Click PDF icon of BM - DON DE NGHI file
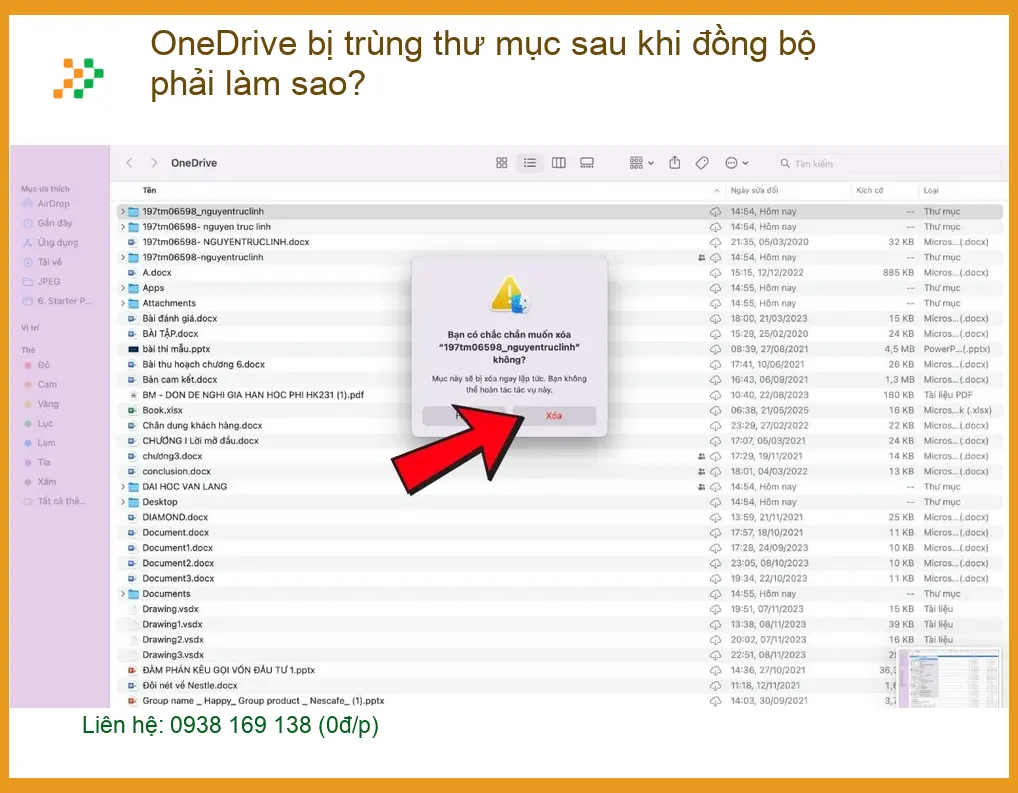Image resolution: width=1018 pixels, height=793 pixels. [132, 395]
